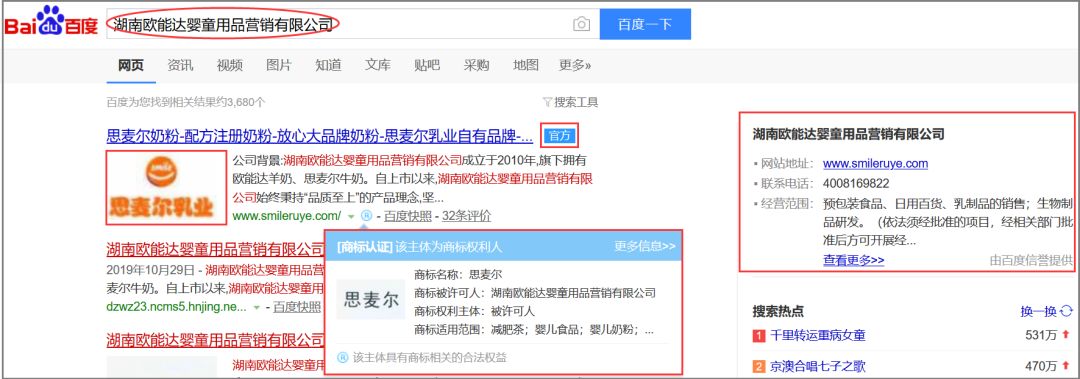This screenshot has height=379, width=1080.
Task: Open 百度快照 of second result
Action: click(x=297, y=307)
